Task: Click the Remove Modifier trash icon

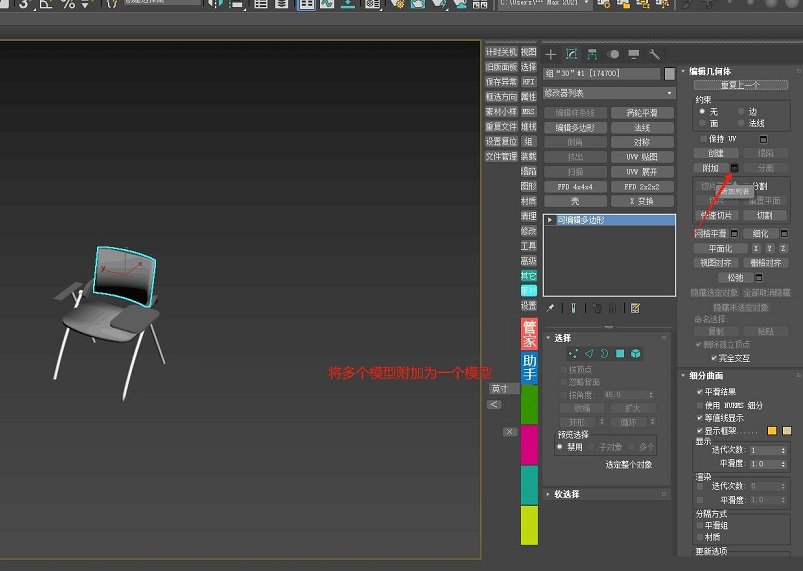Action: (613, 308)
